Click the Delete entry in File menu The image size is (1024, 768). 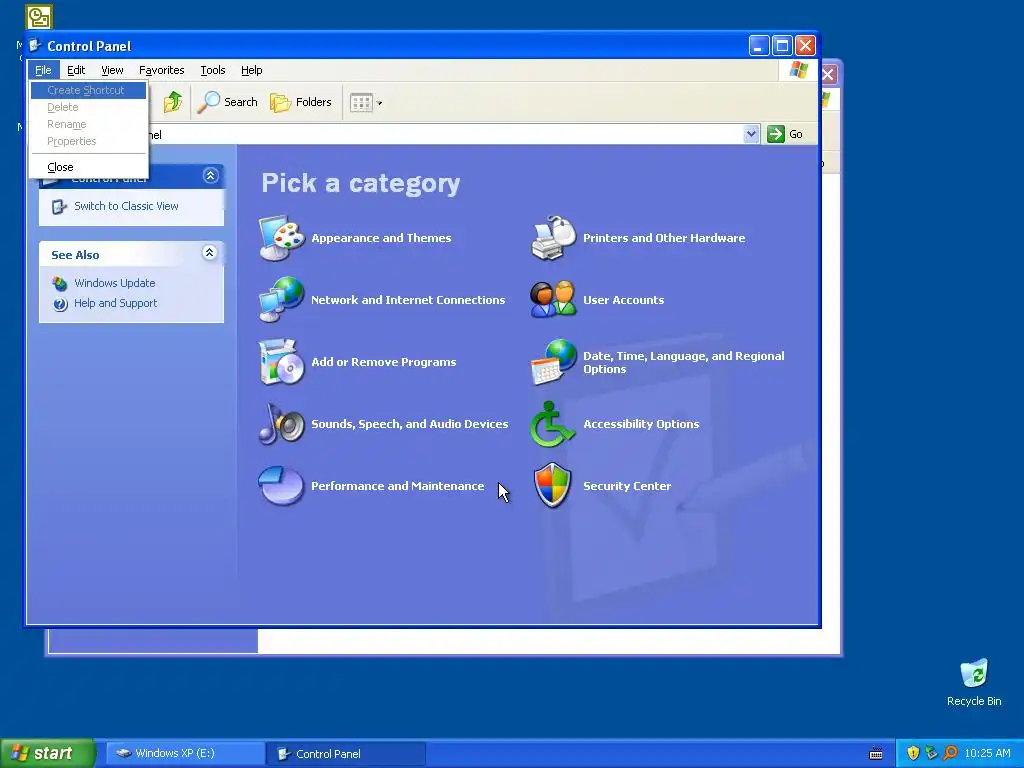89,107
